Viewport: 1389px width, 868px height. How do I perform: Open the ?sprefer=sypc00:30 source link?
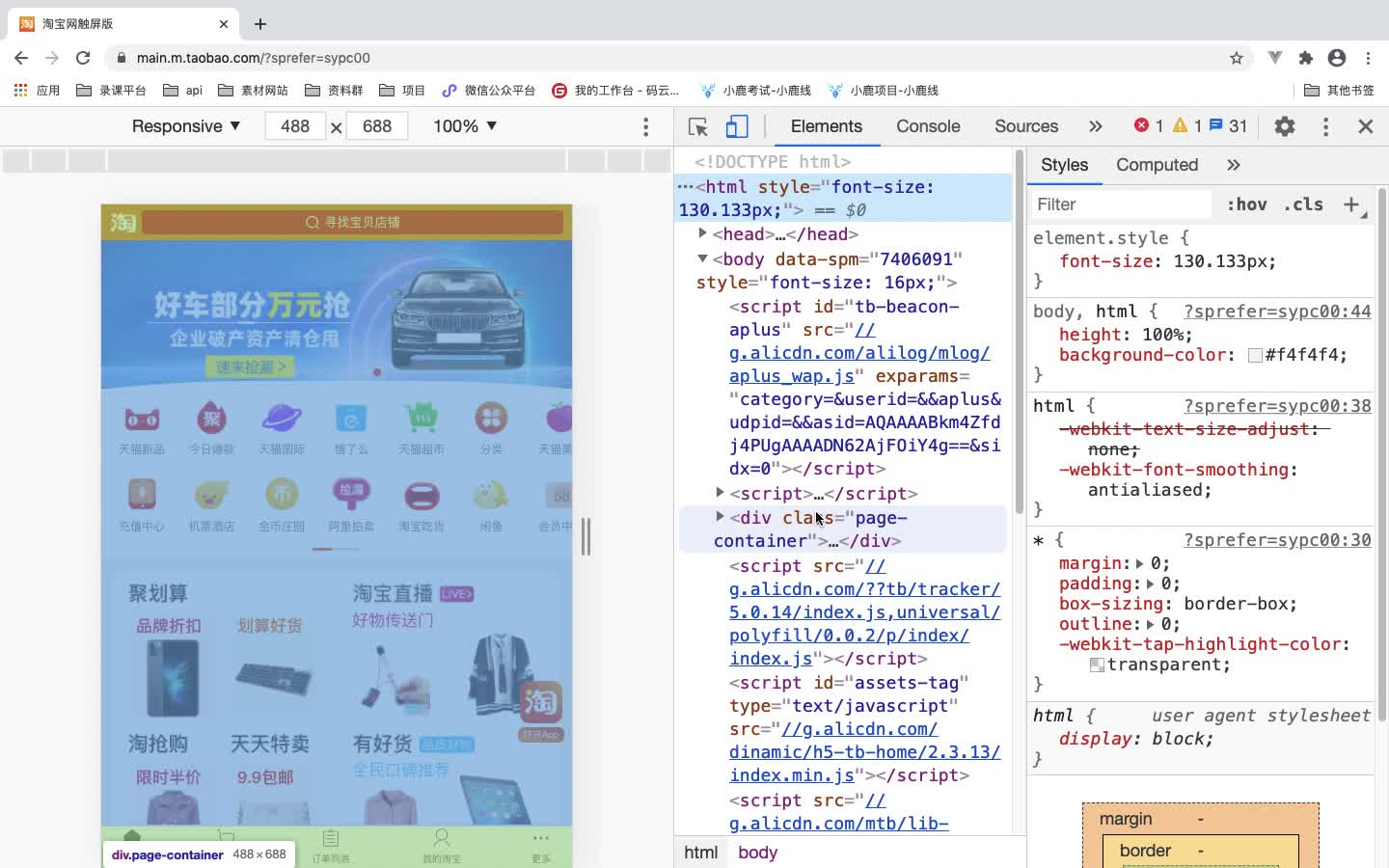click(1277, 540)
